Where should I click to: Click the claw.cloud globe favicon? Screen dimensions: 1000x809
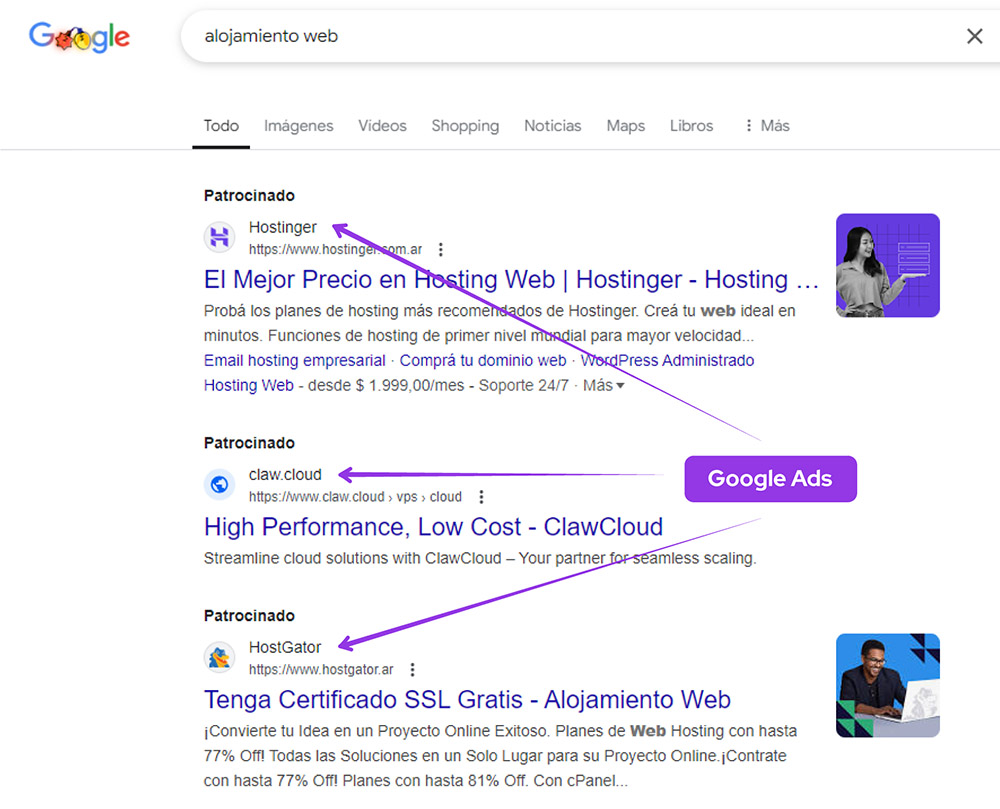click(x=219, y=485)
